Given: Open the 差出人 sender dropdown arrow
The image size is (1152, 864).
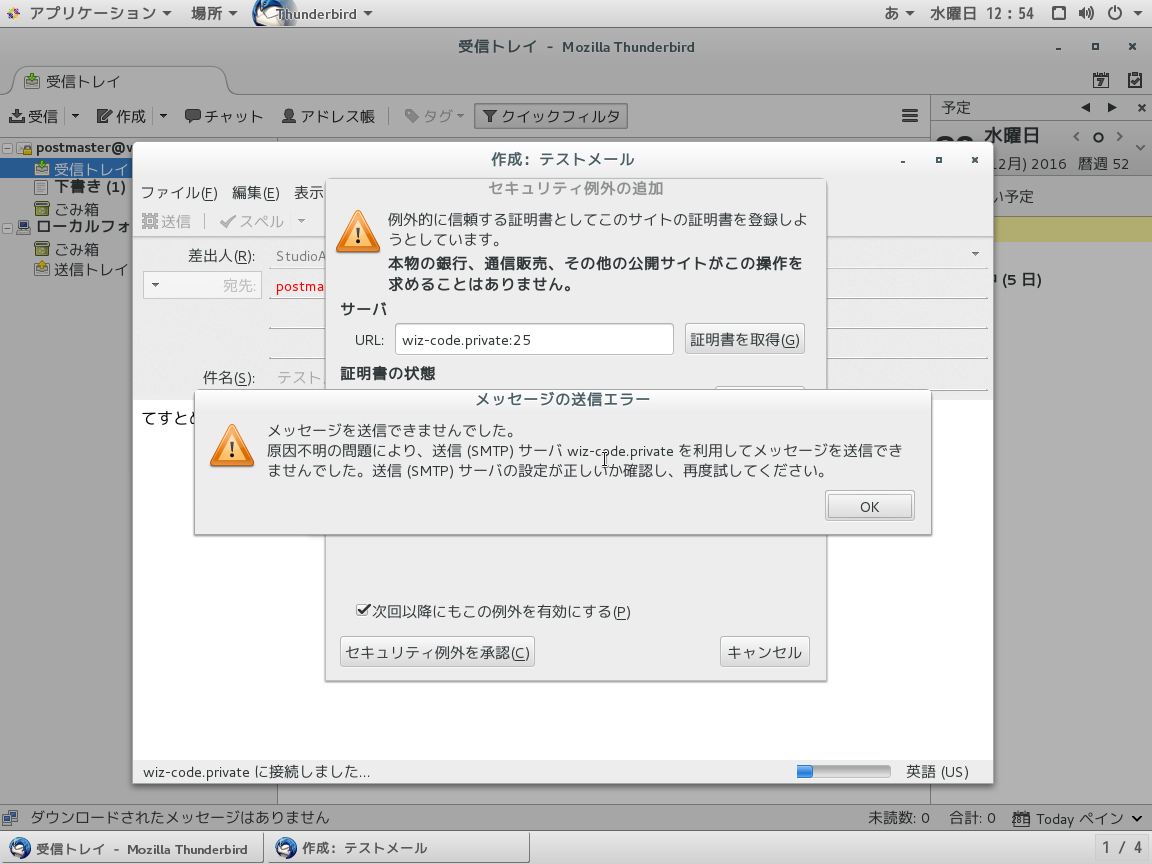Looking at the screenshot, I should (x=975, y=255).
